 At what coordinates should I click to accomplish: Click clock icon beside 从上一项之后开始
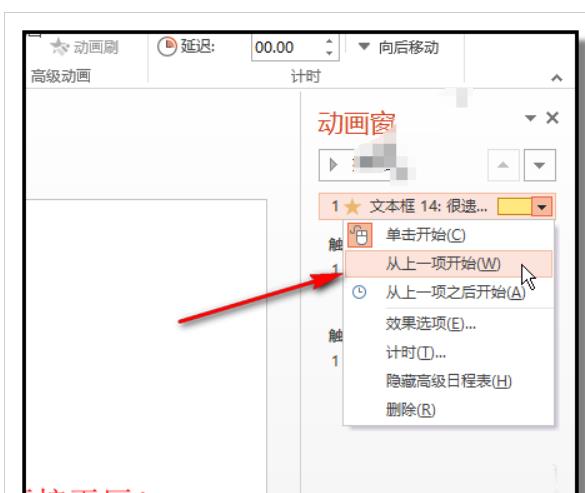tap(359, 292)
